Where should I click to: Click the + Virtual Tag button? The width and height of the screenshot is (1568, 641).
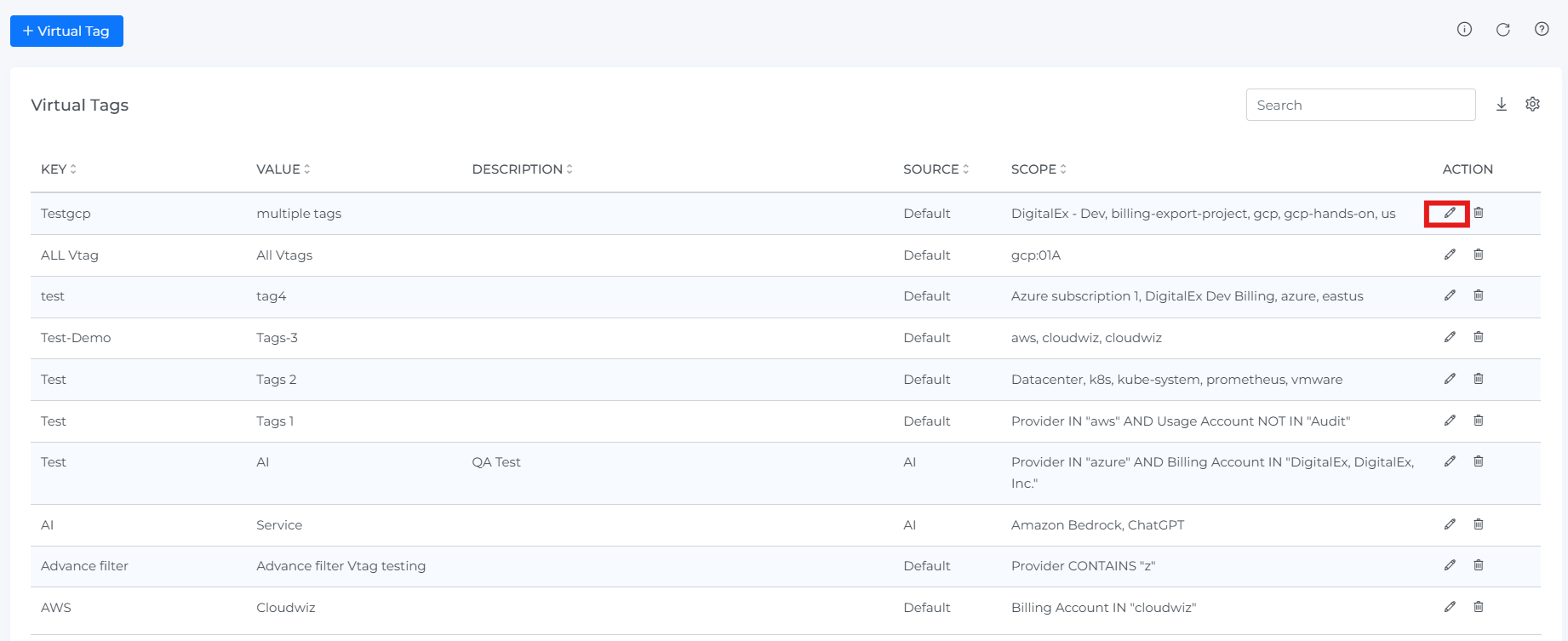66,31
